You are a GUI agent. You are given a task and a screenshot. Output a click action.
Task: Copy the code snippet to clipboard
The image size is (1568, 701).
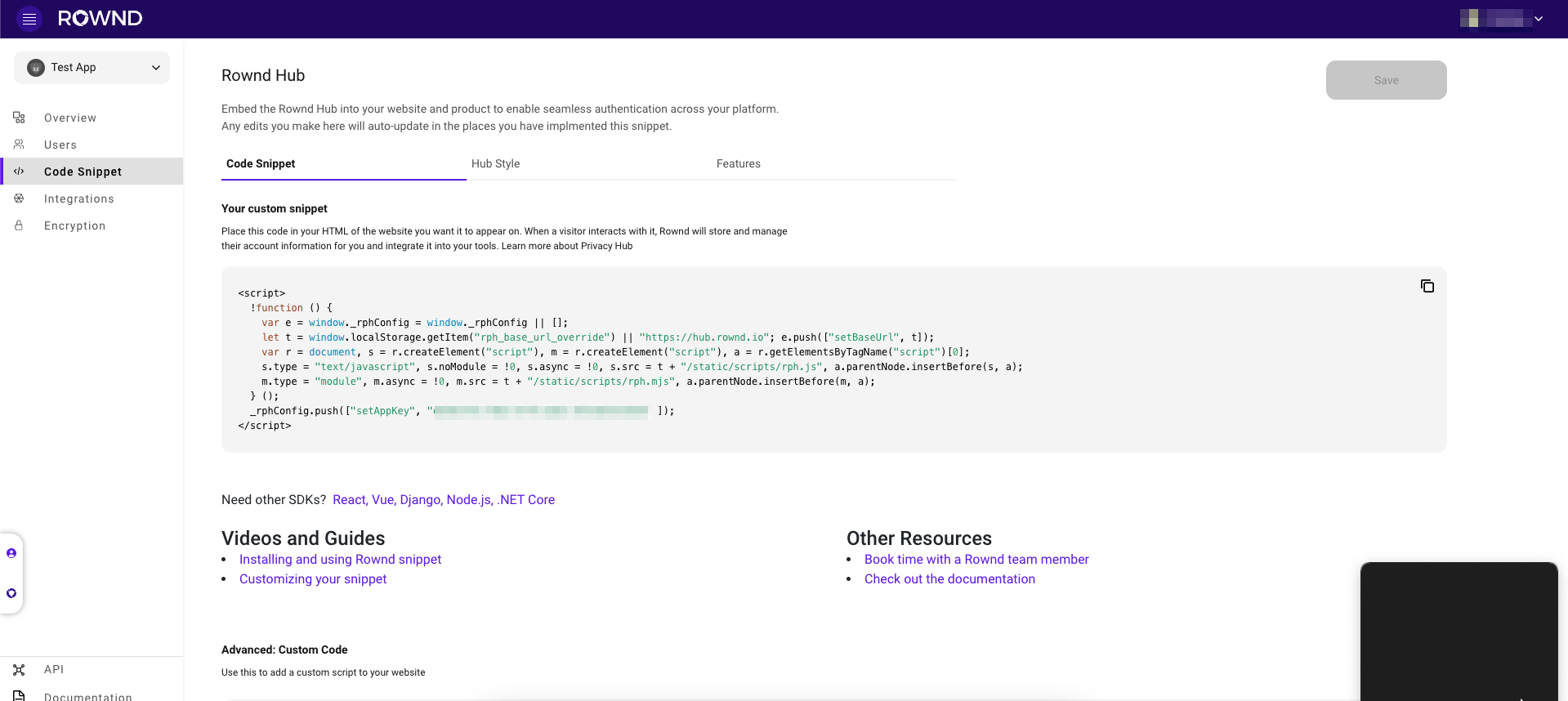(1427, 286)
